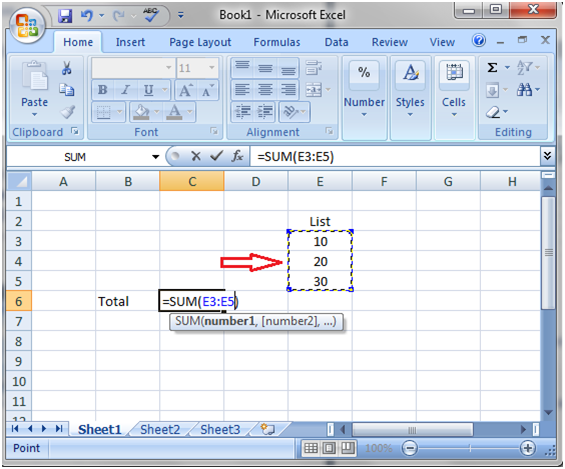Click the AutoSum sigma icon
The width and height of the screenshot is (565, 469).
(x=492, y=67)
